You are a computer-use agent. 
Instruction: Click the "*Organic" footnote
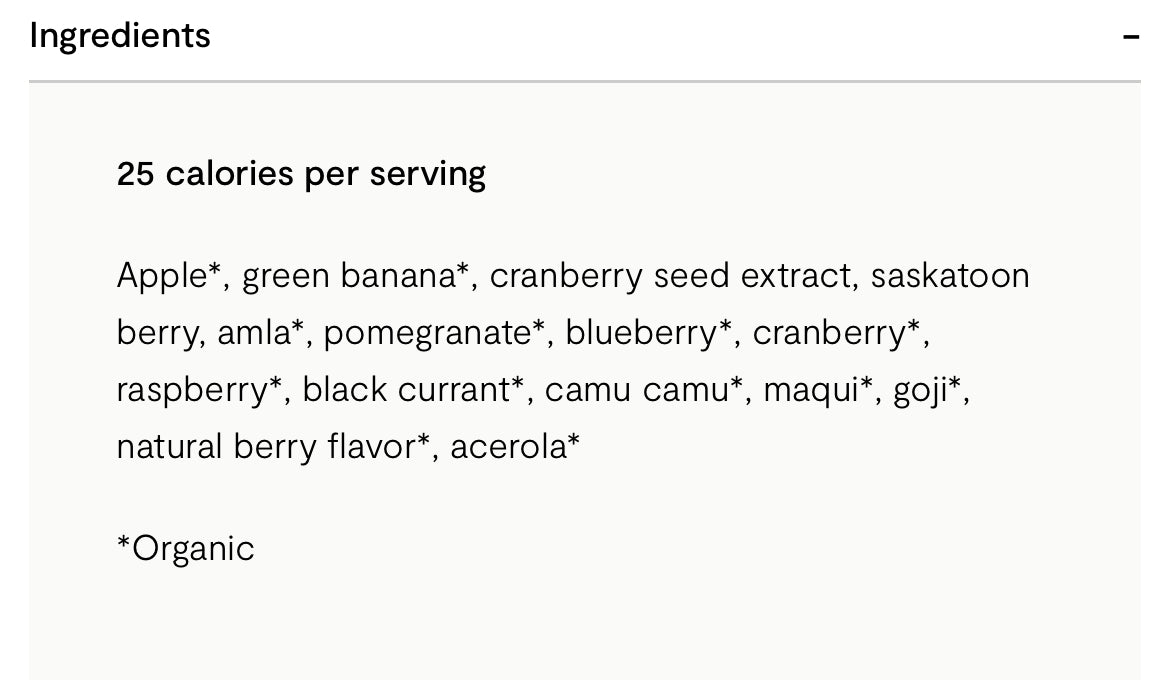point(186,548)
